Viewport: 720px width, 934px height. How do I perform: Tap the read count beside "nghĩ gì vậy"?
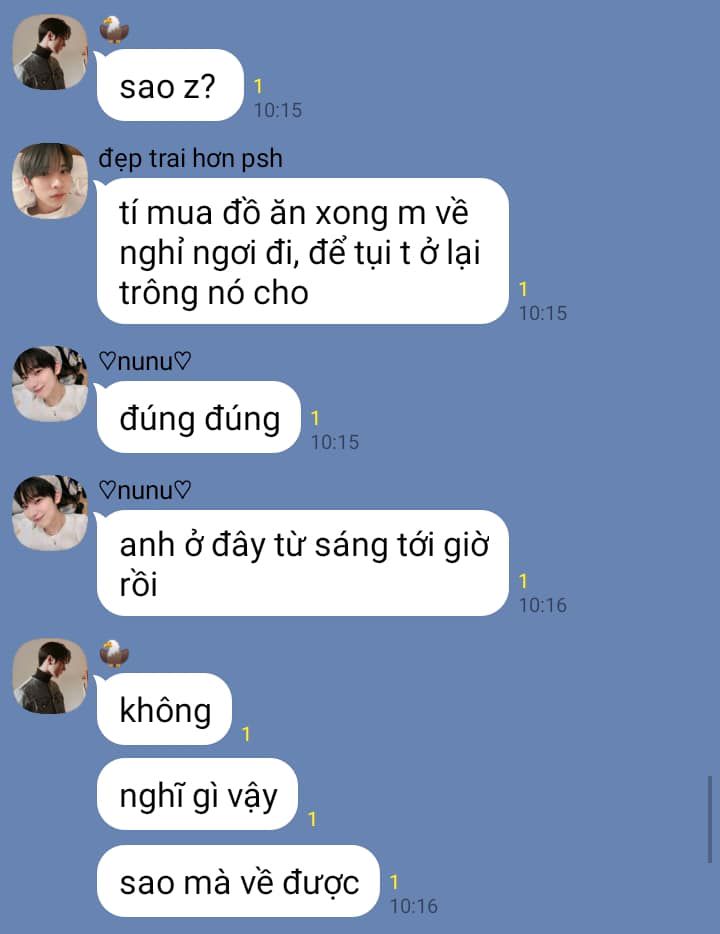[x=312, y=820]
